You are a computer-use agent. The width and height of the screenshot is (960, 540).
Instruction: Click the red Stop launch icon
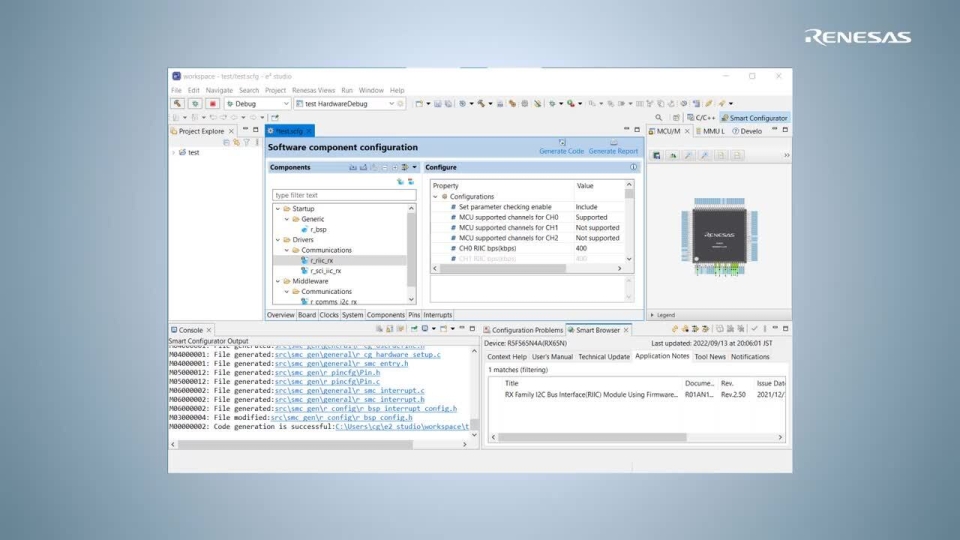click(212, 103)
